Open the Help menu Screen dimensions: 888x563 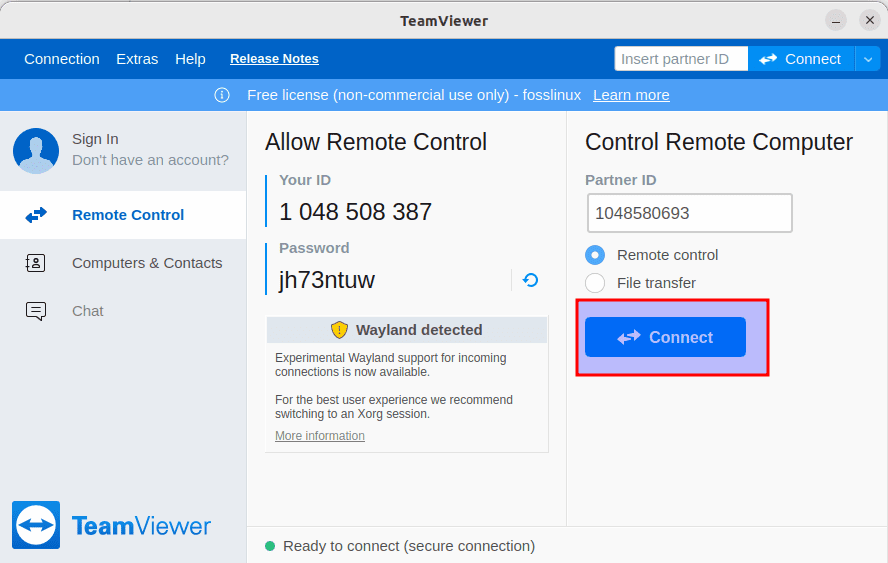(190, 59)
